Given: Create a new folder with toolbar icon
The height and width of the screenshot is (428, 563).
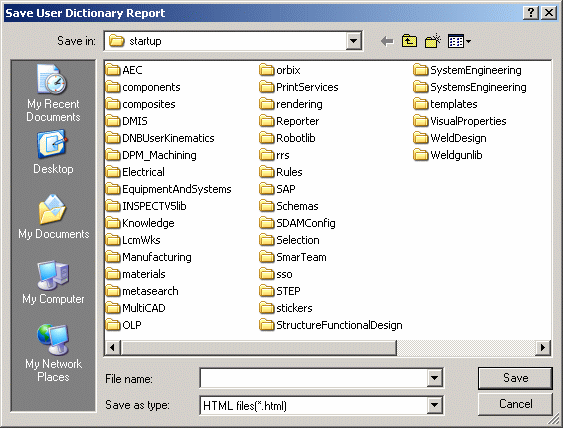Looking at the screenshot, I should 433,41.
